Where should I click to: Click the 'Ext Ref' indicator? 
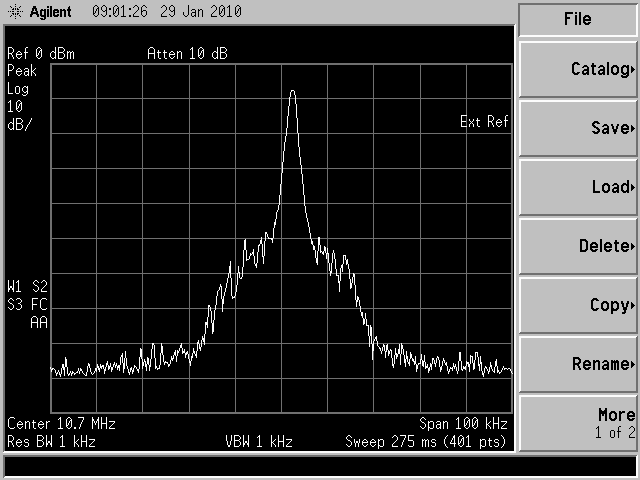click(484, 122)
